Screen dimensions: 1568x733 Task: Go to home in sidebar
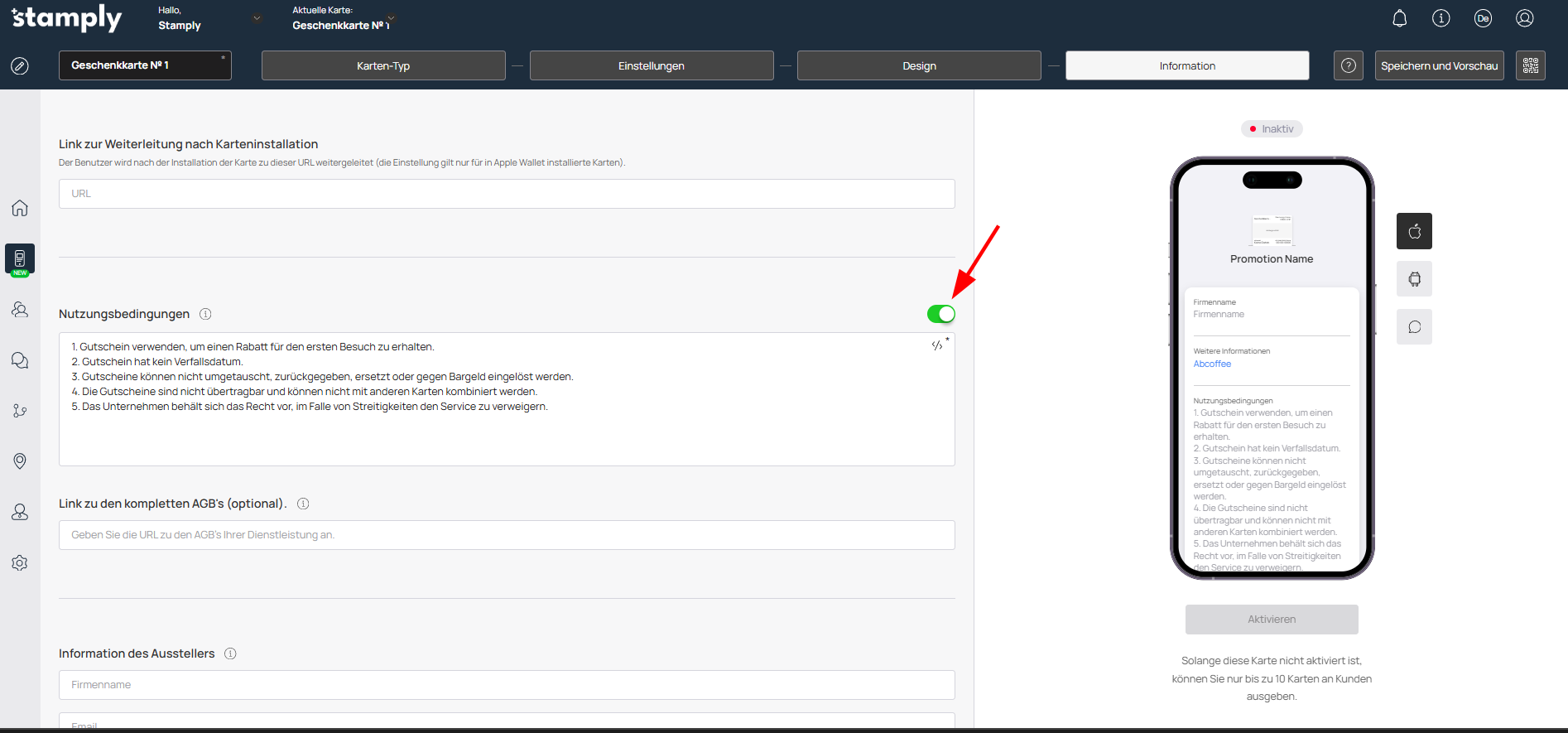coord(20,208)
